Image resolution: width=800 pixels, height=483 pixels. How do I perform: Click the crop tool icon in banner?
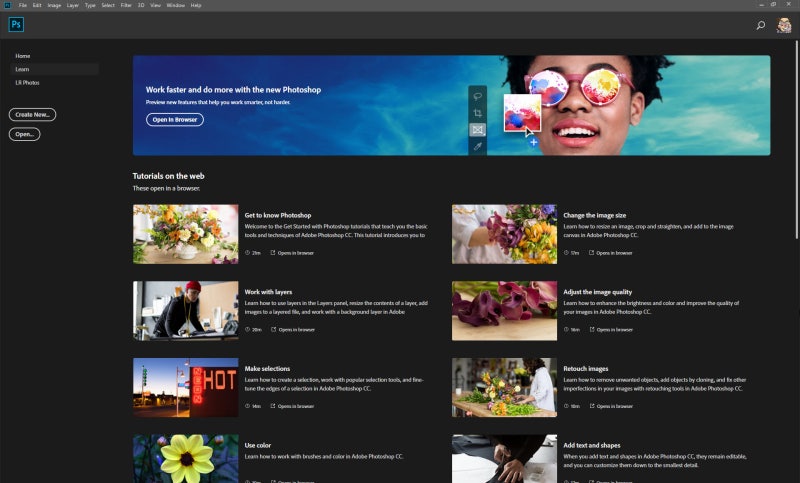478,113
